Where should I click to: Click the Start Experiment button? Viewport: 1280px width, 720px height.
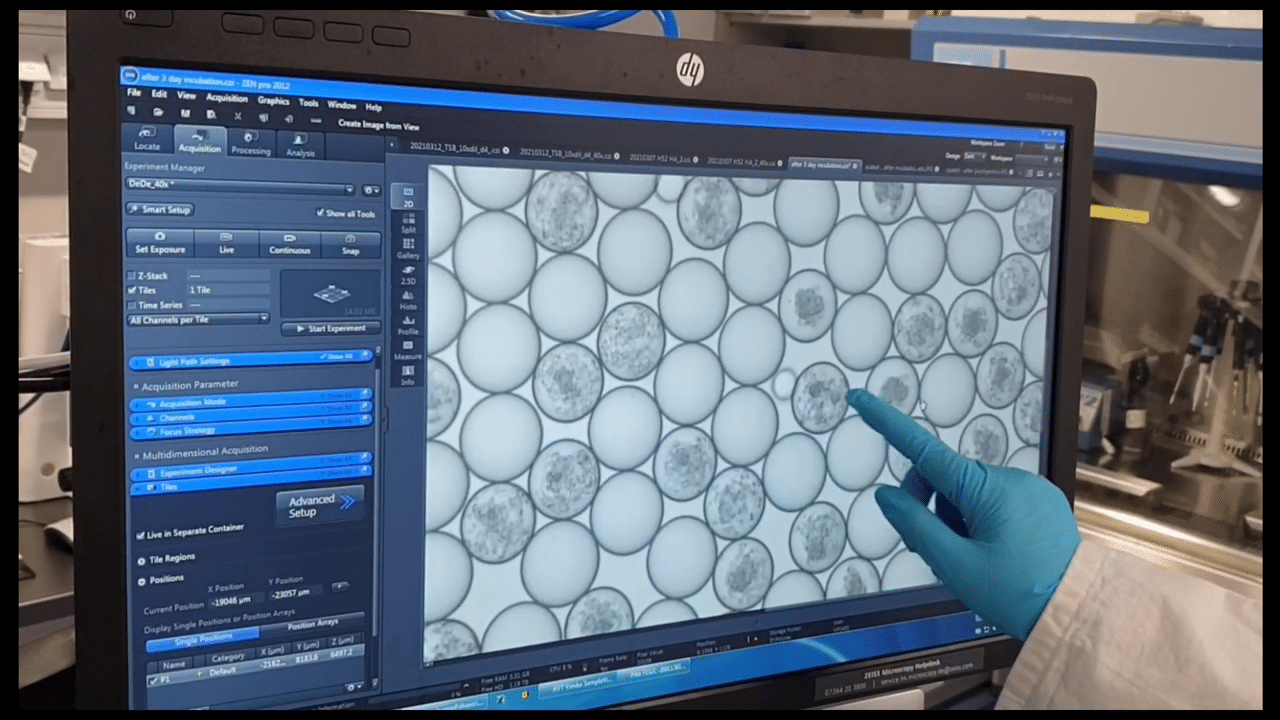coord(330,328)
